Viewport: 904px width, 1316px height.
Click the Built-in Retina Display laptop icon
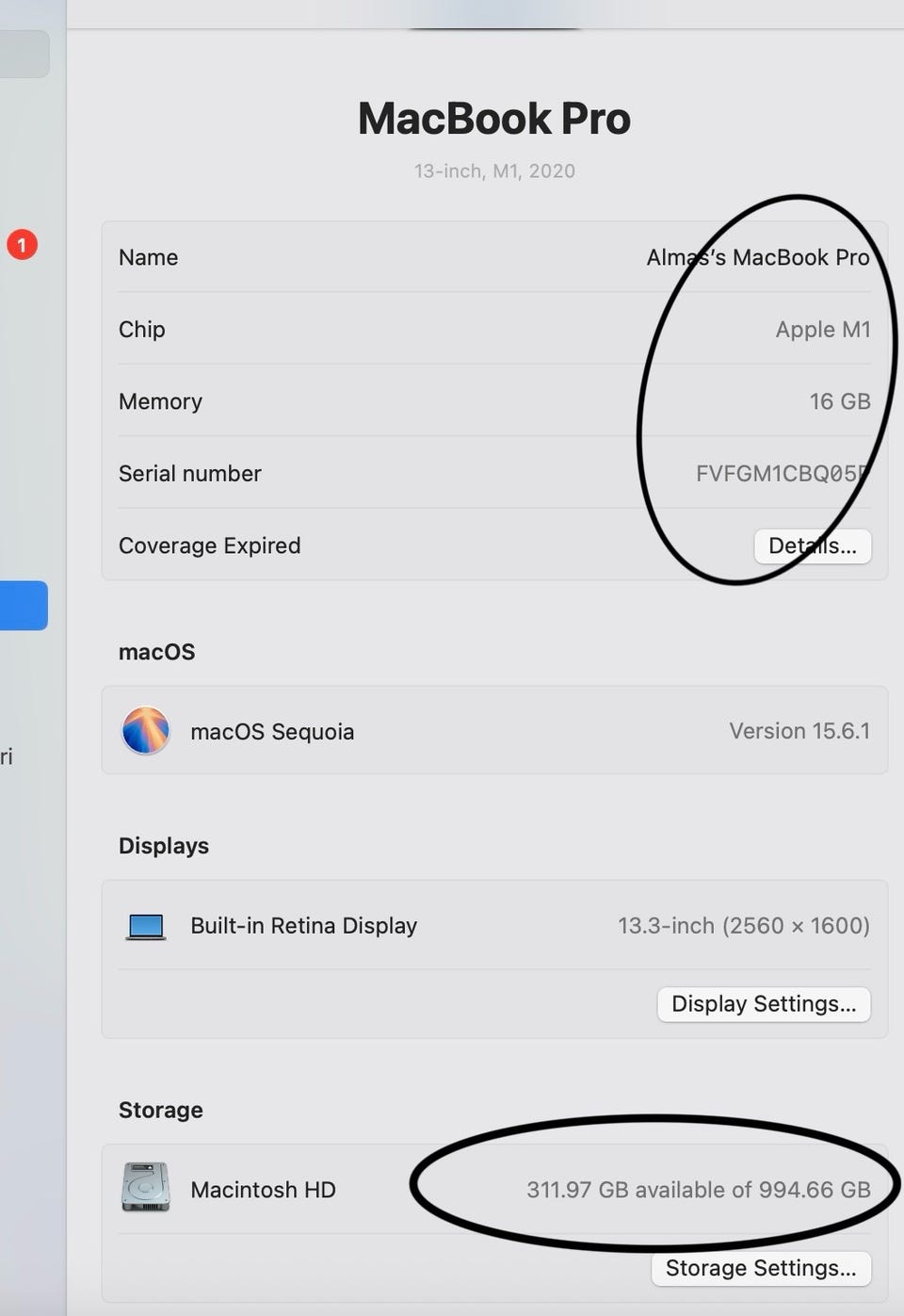click(x=146, y=927)
